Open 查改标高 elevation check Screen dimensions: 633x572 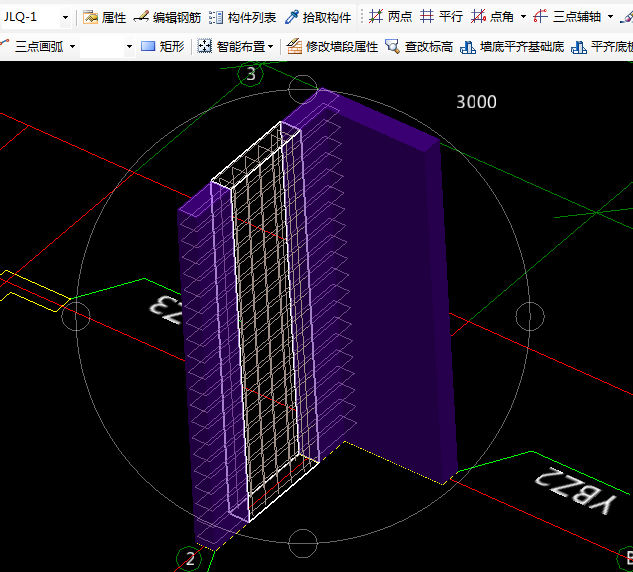429,47
